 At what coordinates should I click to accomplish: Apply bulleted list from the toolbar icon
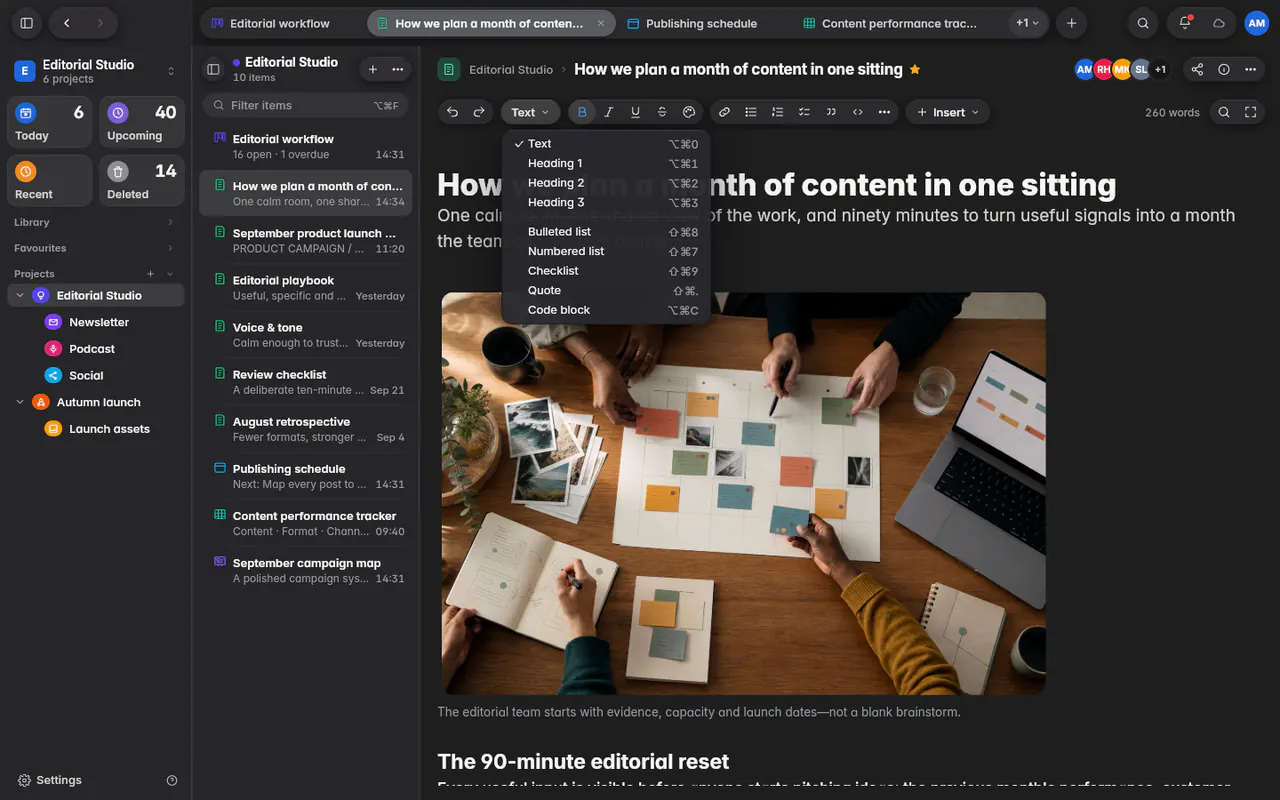[751, 112]
